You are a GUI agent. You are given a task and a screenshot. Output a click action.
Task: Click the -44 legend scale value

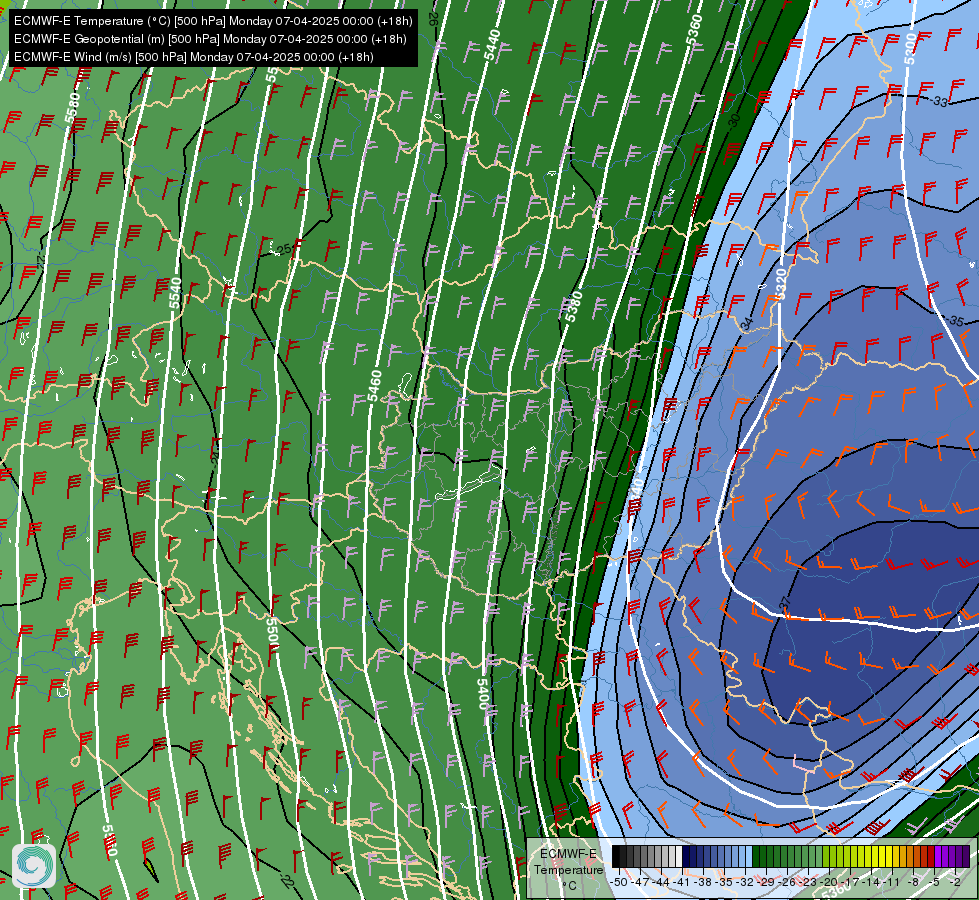[661, 883]
